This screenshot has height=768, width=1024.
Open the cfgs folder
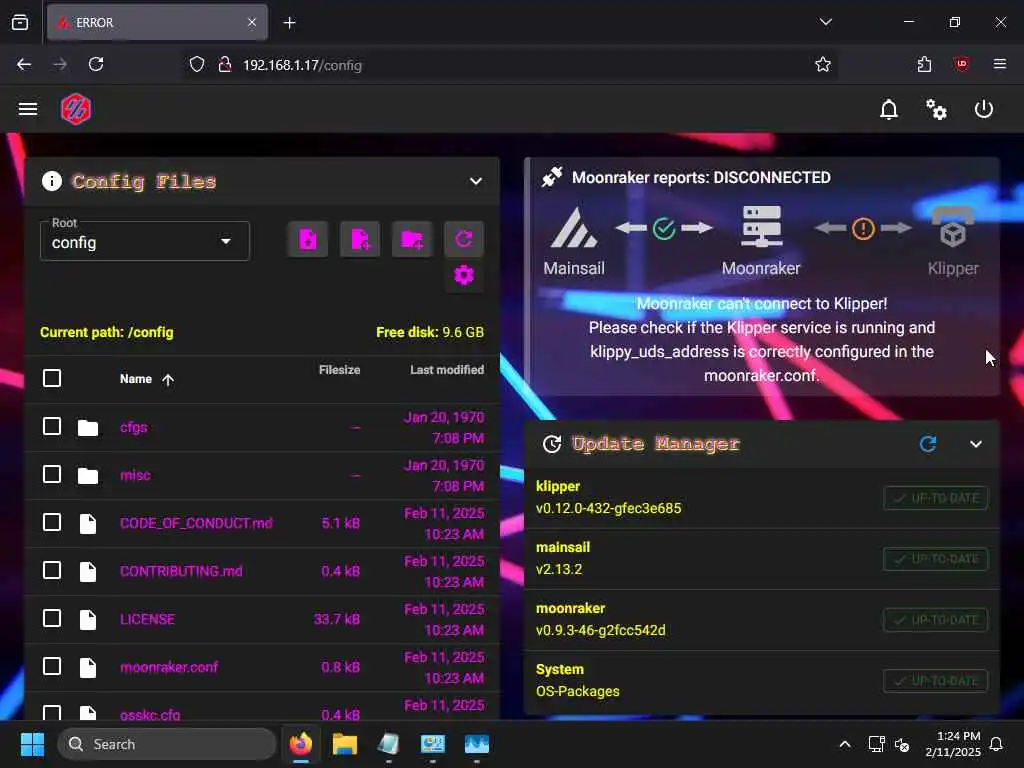tap(133, 427)
